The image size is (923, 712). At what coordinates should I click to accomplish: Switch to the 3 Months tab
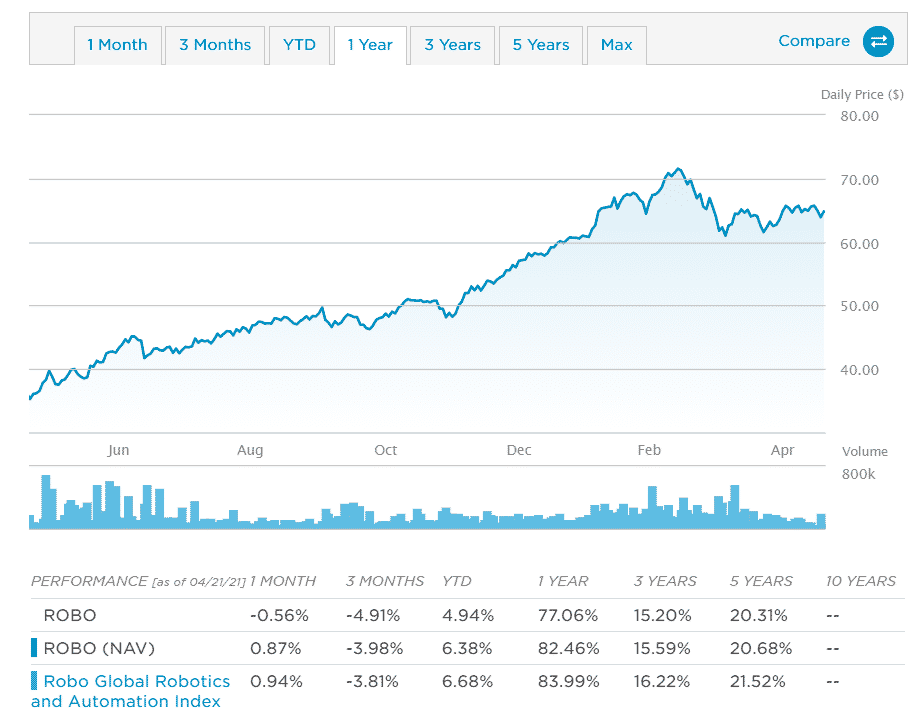[x=215, y=45]
